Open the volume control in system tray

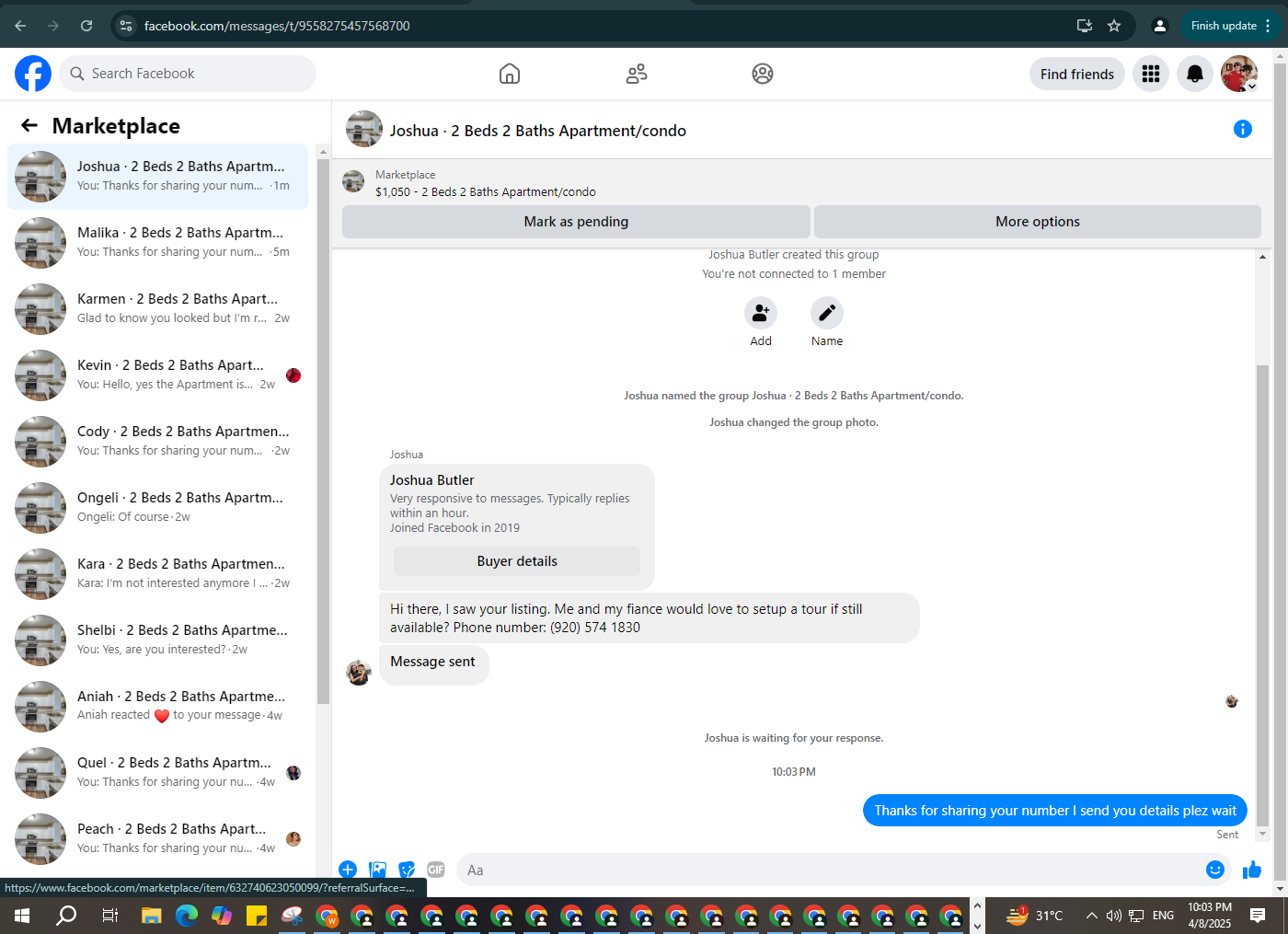(1114, 916)
